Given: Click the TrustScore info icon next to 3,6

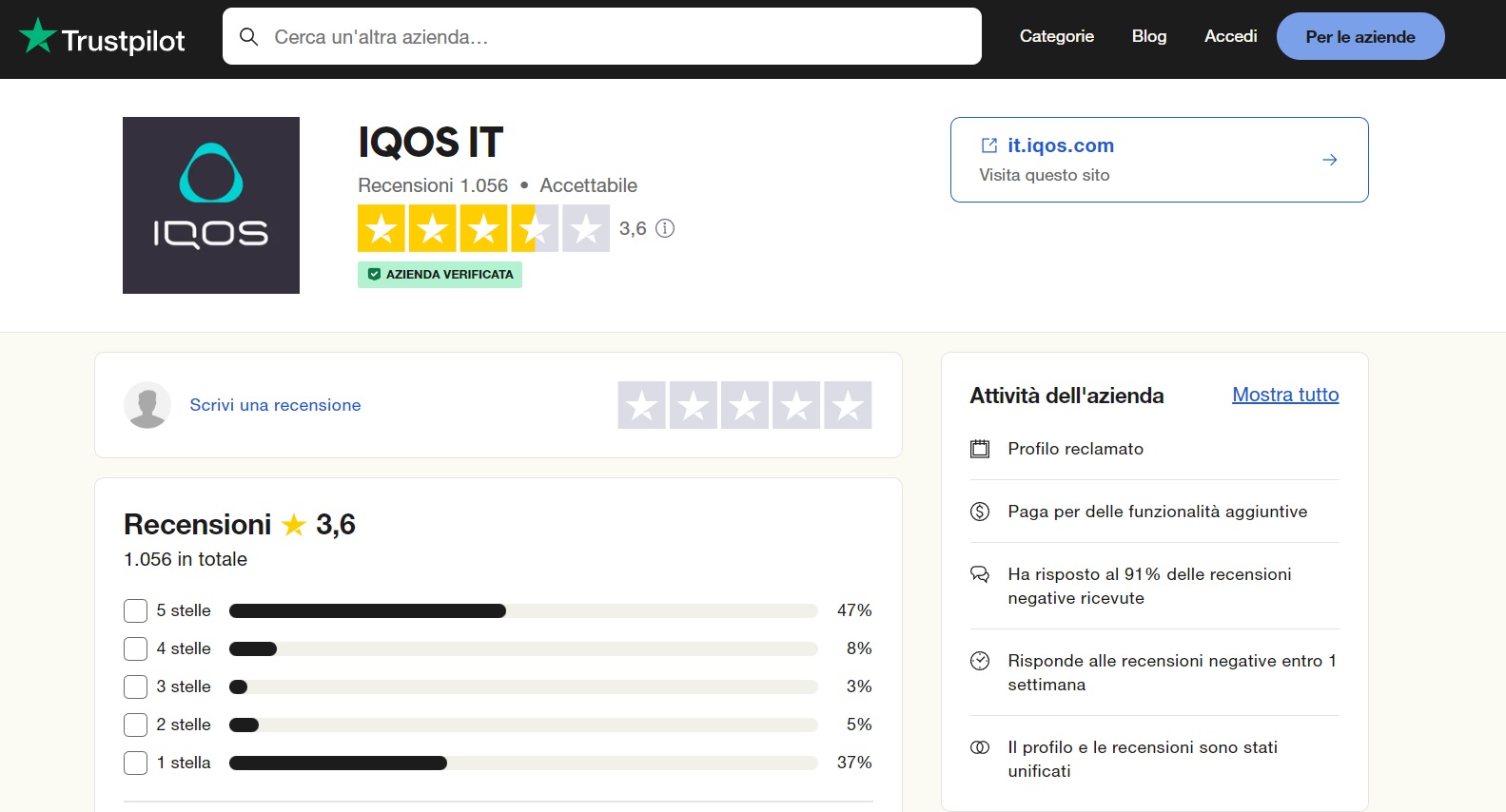Looking at the screenshot, I should coord(665,228).
